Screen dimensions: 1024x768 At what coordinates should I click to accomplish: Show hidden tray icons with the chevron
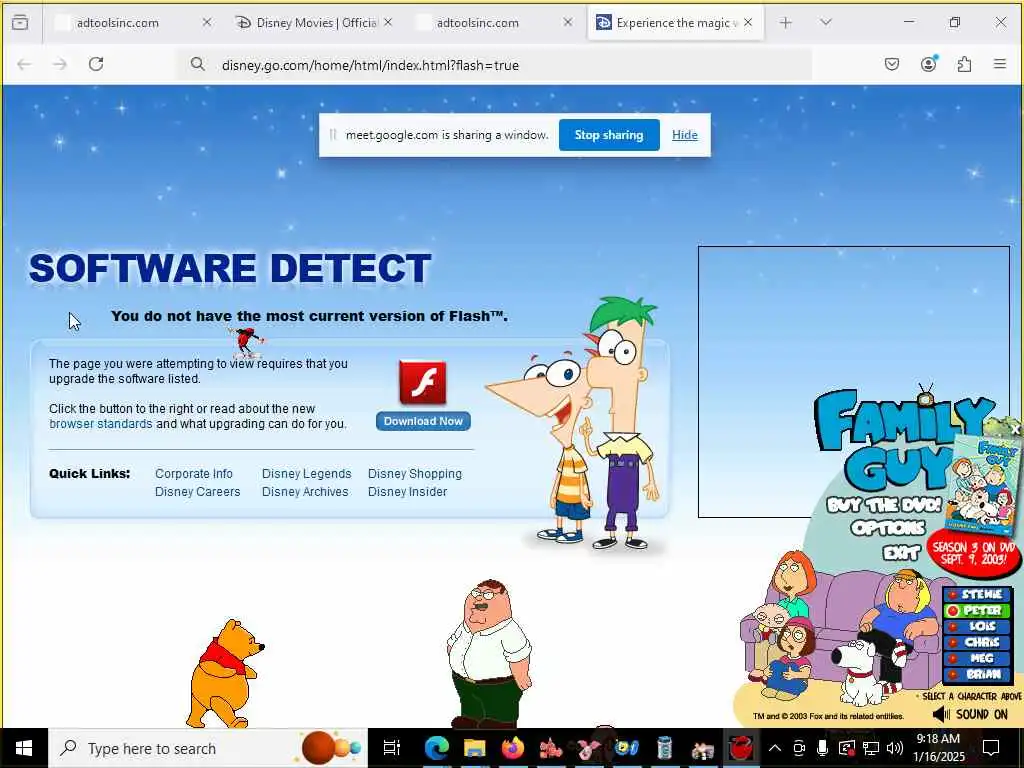tap(775, 748)
